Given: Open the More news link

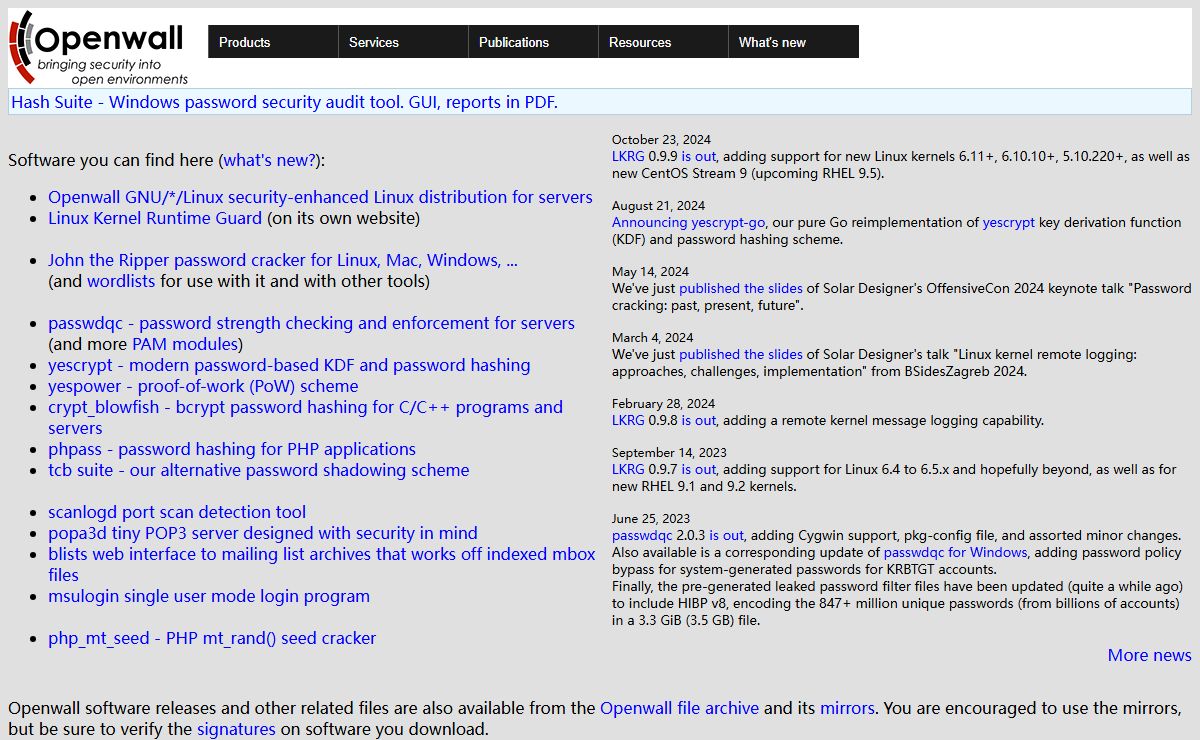Looking at the screenshot, I should 1150,655.
